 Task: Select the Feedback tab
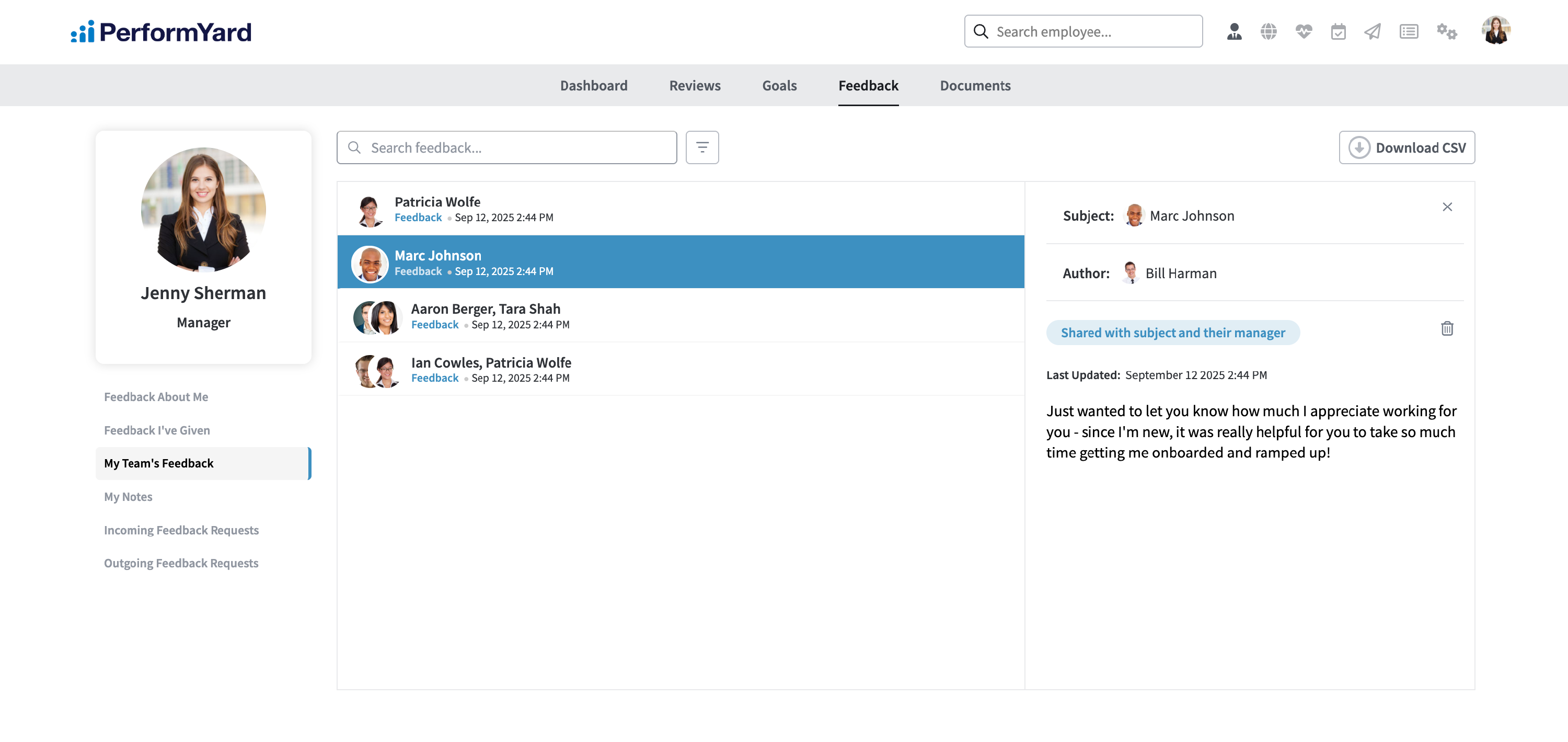click(868, 85)
